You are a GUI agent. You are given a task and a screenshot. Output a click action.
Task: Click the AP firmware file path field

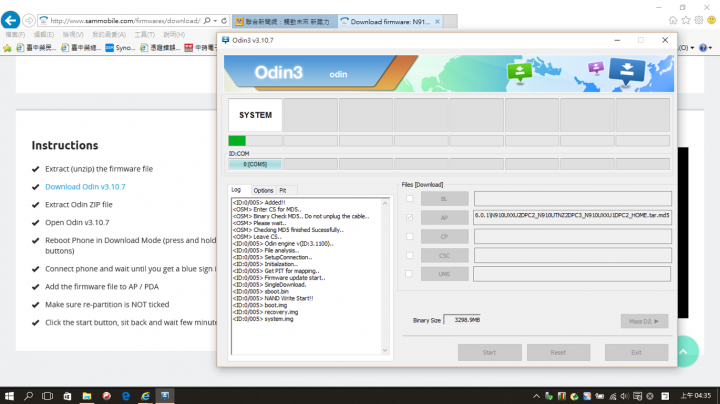click(x=573, y=217)
